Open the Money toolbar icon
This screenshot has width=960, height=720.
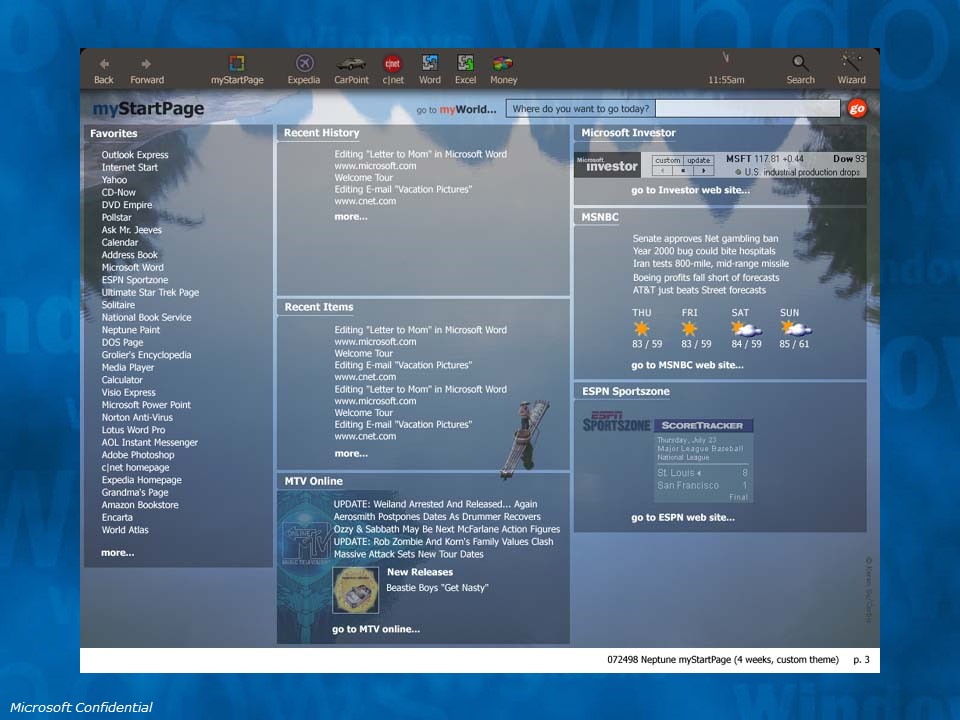[x=503, y=64]
